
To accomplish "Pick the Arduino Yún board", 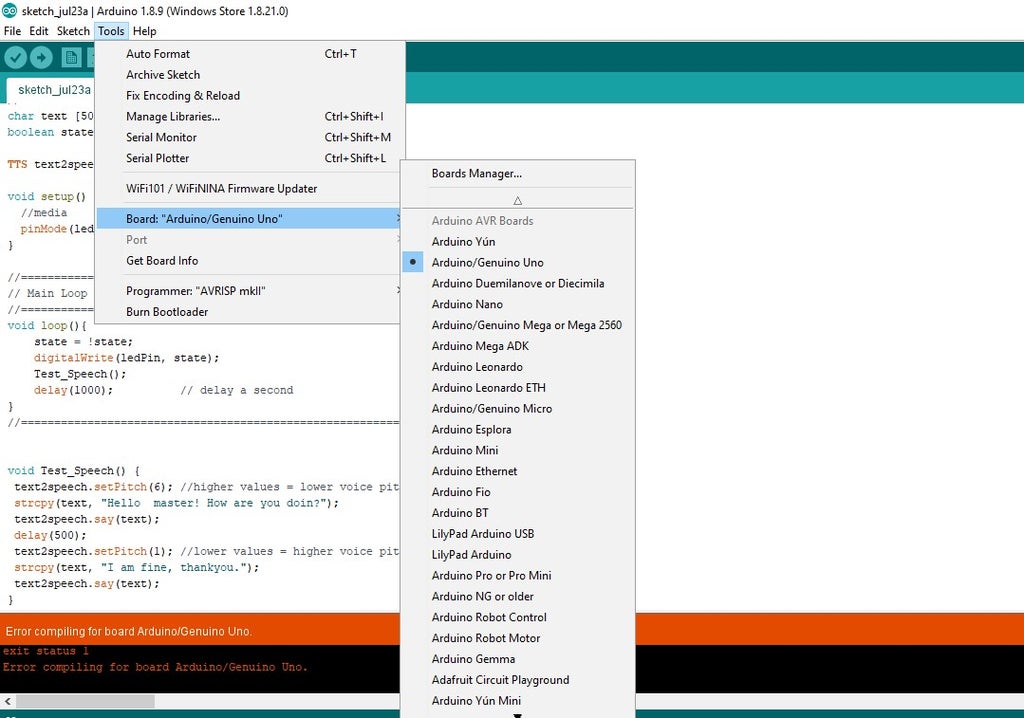I will pyautogui.click(x=518, y=241).
